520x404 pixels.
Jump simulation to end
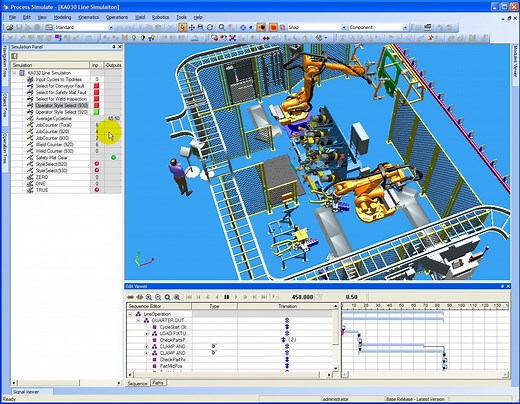(264, 297)
